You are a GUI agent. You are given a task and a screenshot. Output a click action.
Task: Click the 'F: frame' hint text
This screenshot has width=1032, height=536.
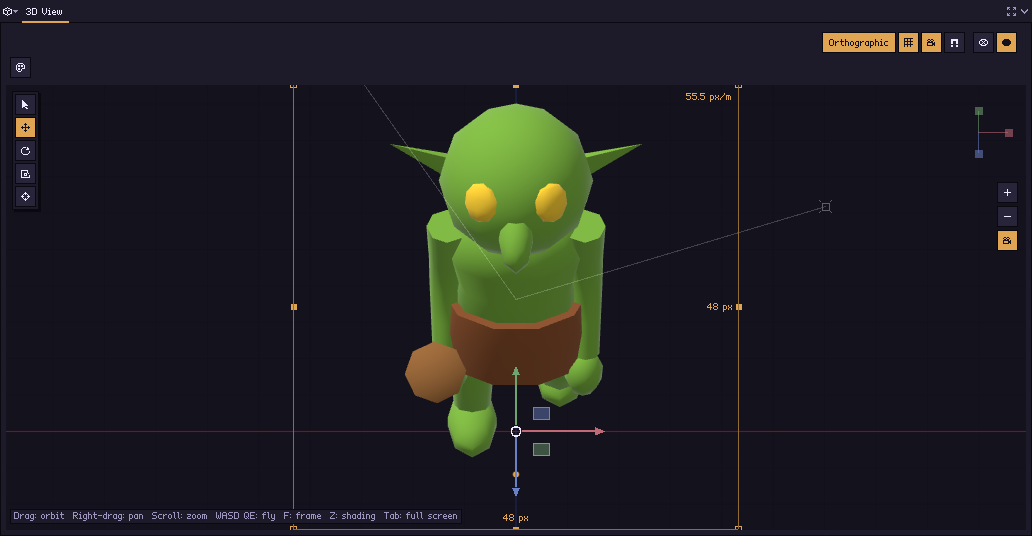[303, 516]
